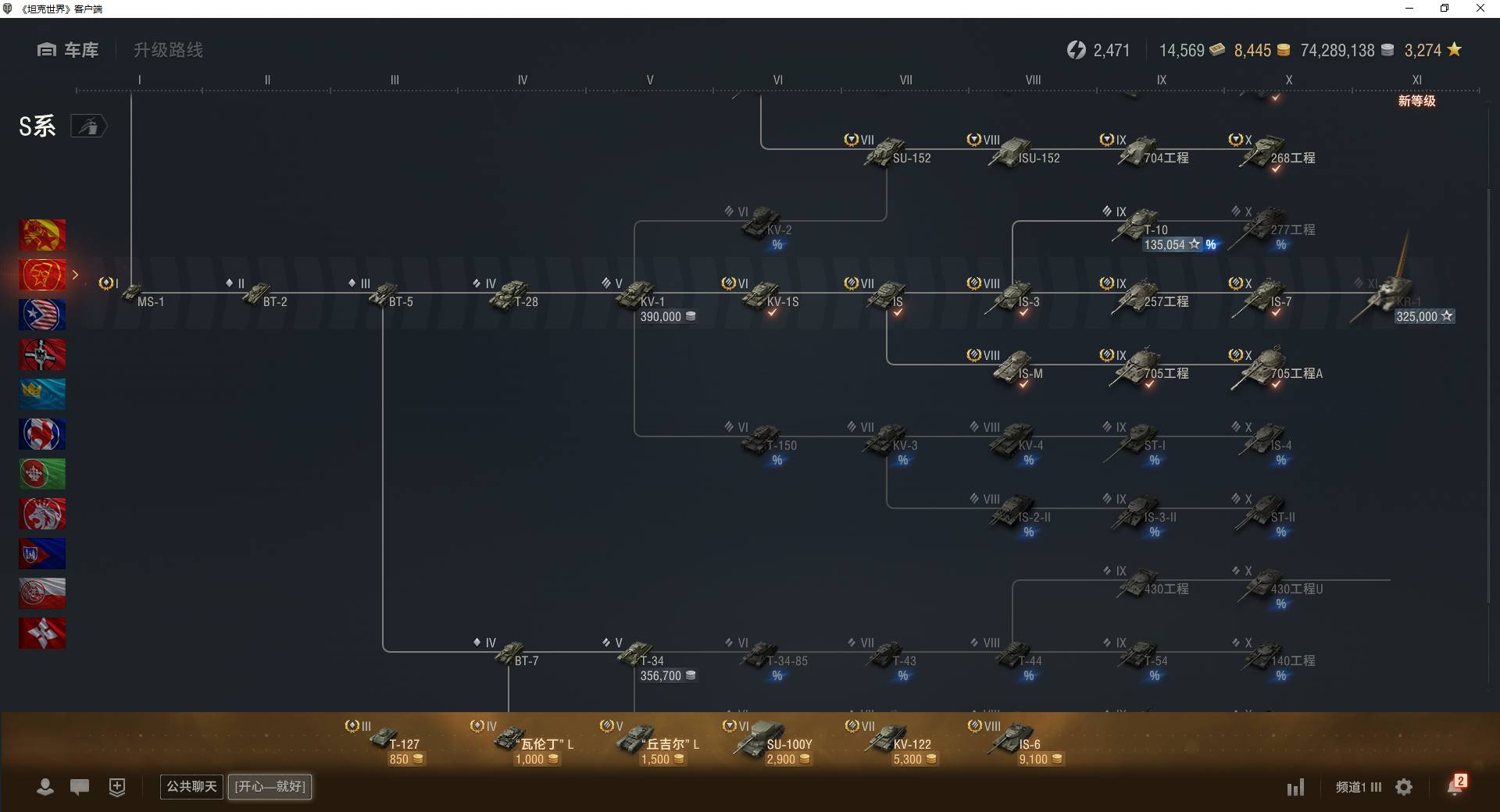Select the T-34 medium tank

click(650, 660)
